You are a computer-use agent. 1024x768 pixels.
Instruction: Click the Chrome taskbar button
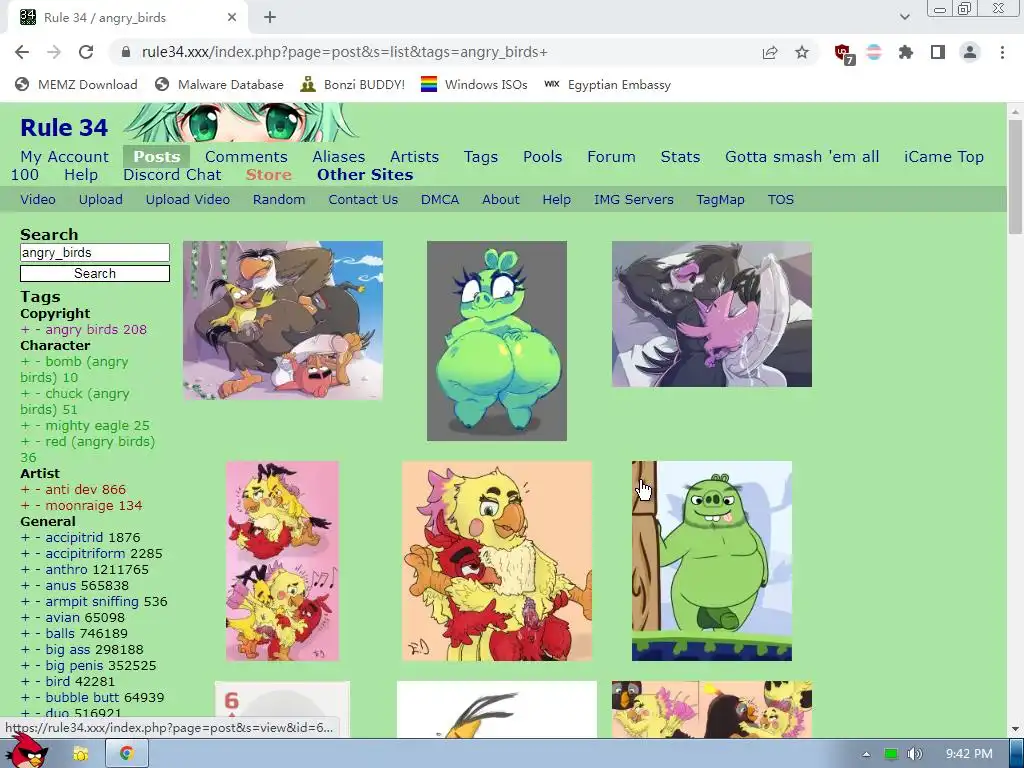pos(127,754)
